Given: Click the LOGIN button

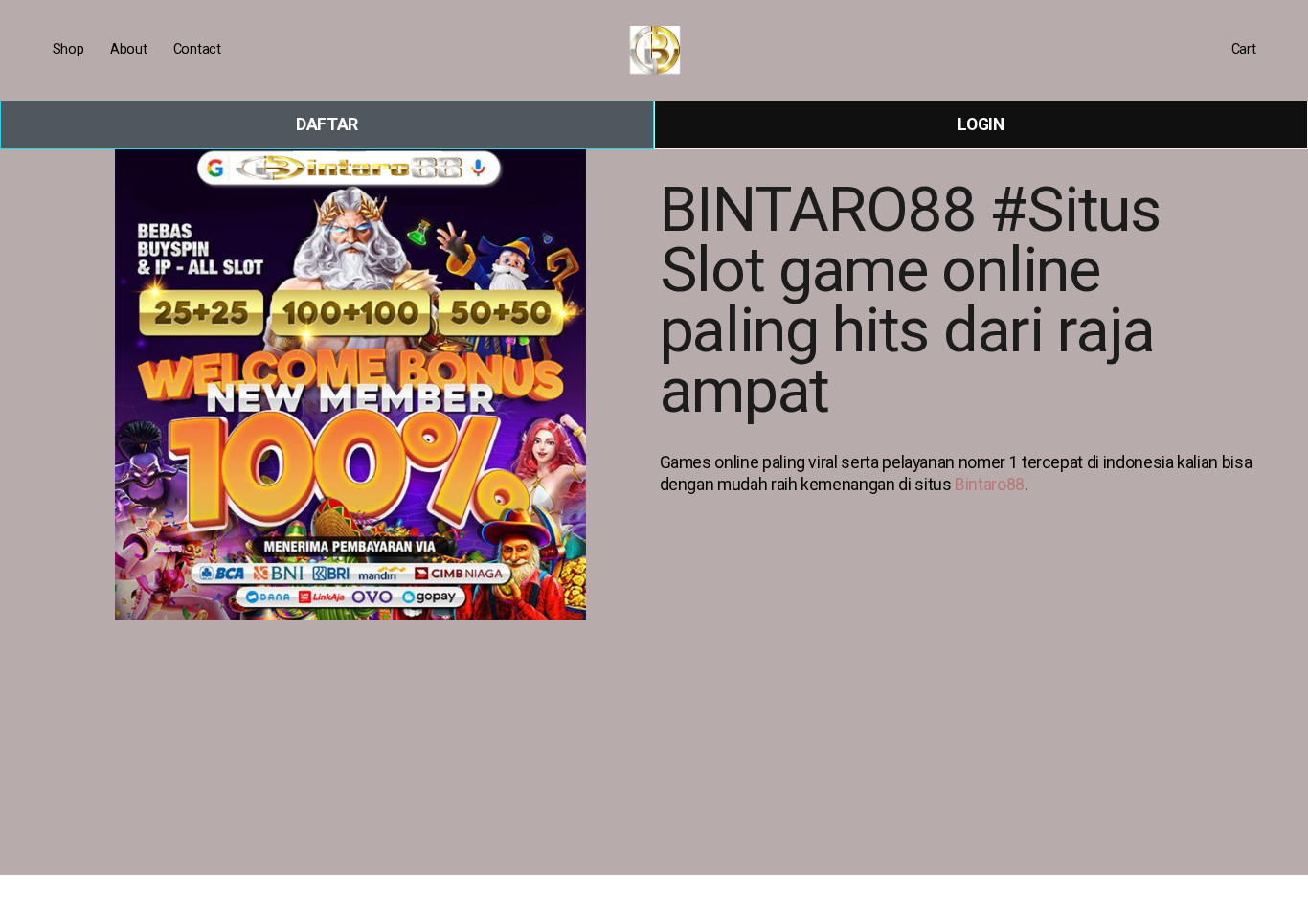Looking at the screenshot, I should [981, 124].
